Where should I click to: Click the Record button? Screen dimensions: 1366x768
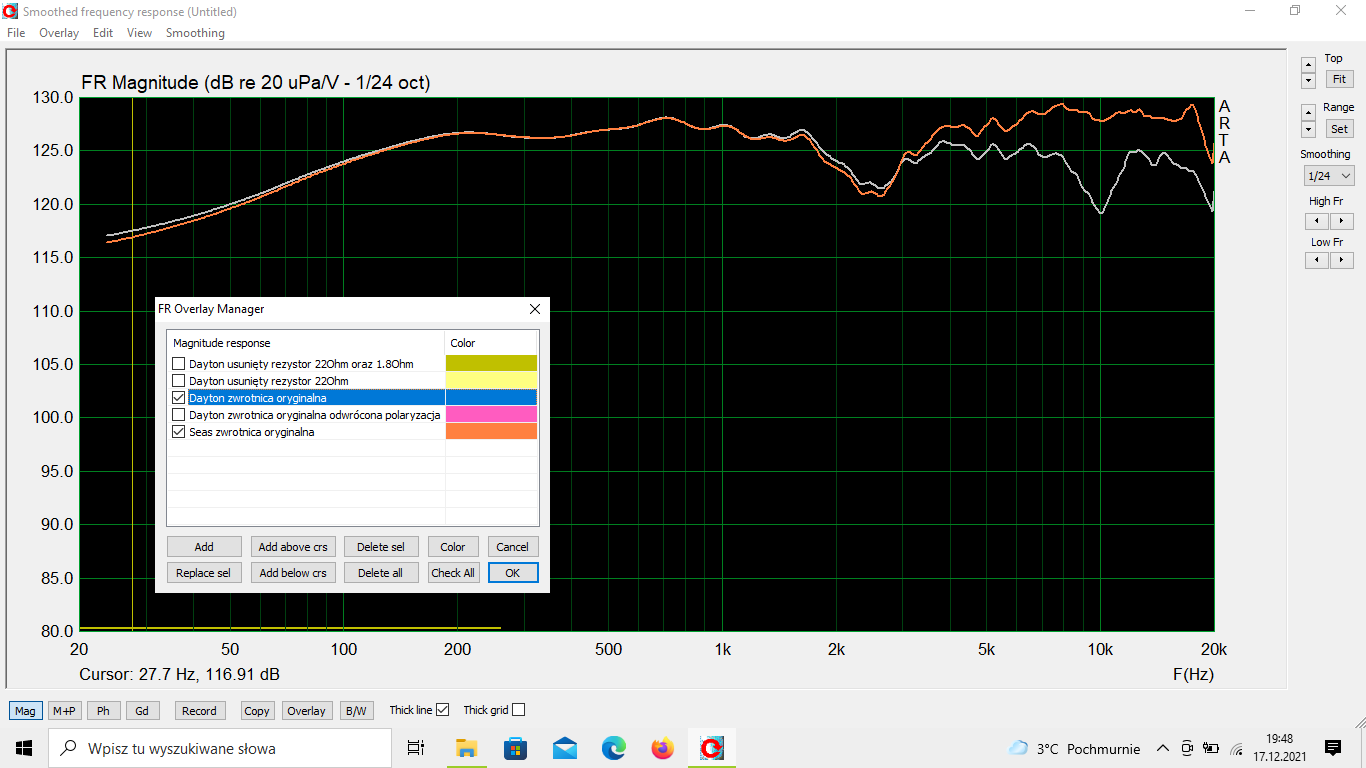(x=199, y=711)
